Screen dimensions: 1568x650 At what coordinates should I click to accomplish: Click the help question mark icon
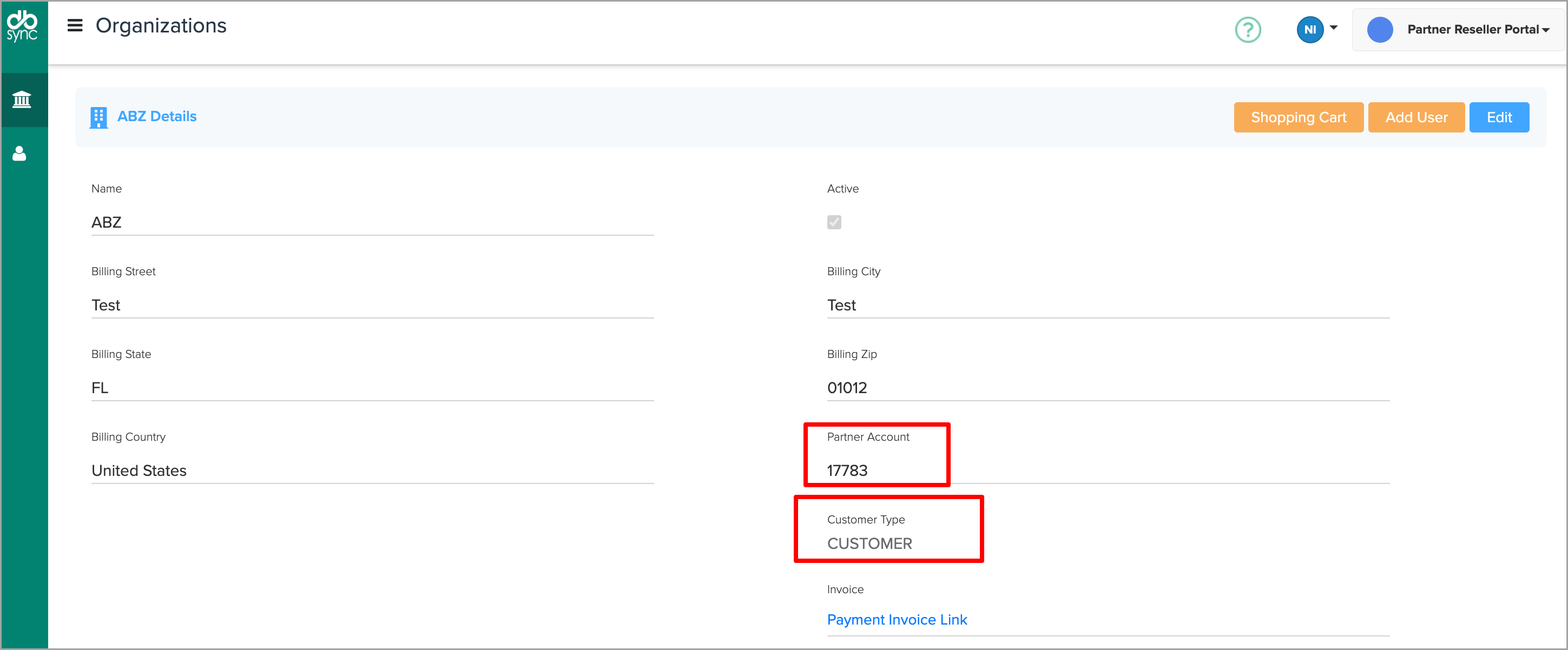coord(1247,29)
